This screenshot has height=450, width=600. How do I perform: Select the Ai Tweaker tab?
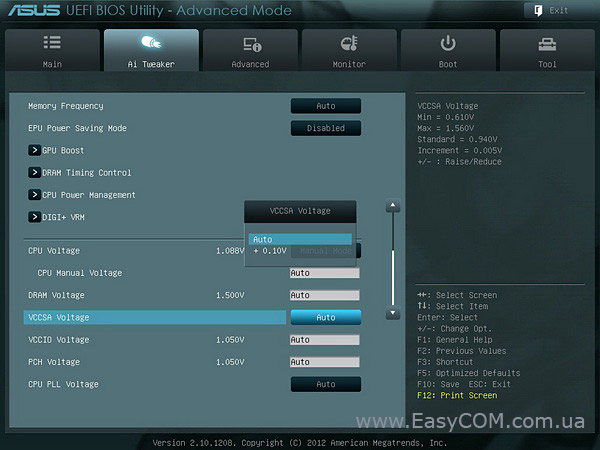[151, 50]
